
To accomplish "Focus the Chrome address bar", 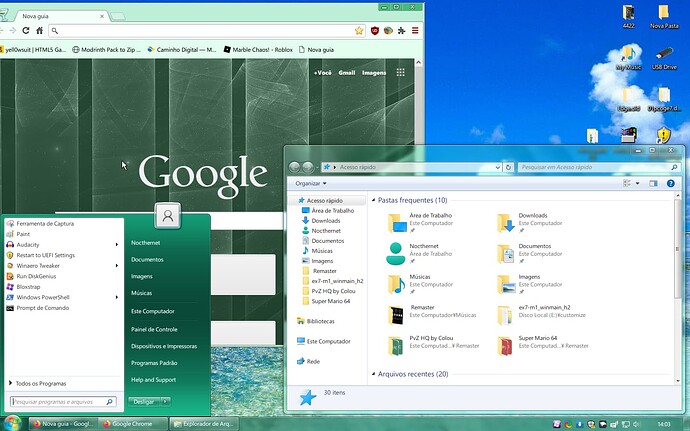I will coord(207,30).
